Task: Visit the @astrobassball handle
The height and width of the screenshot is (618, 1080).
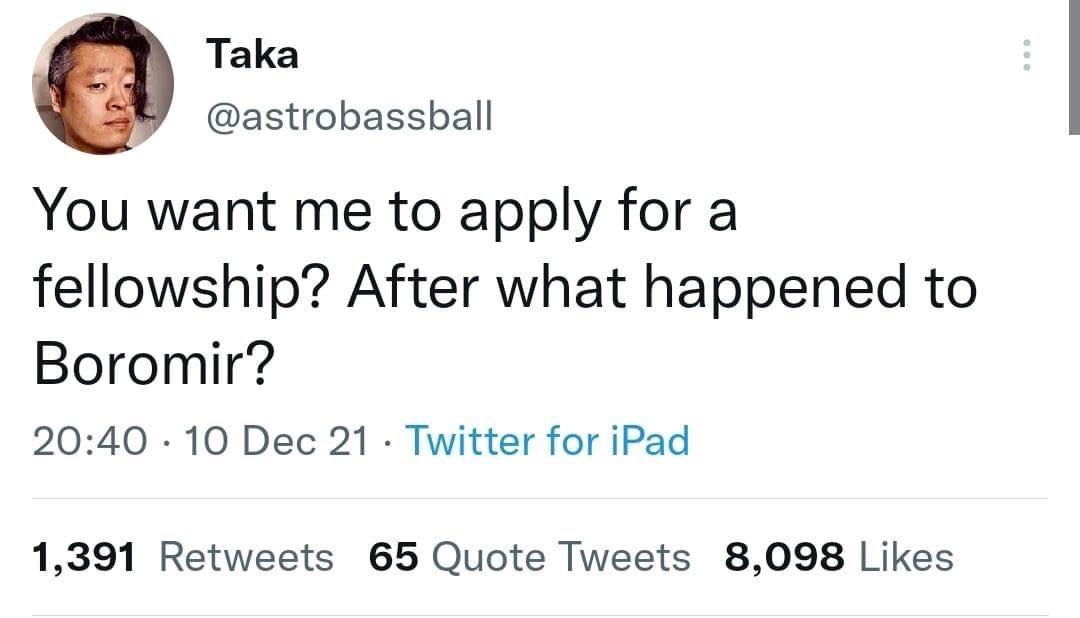Action: coord(349,117)
